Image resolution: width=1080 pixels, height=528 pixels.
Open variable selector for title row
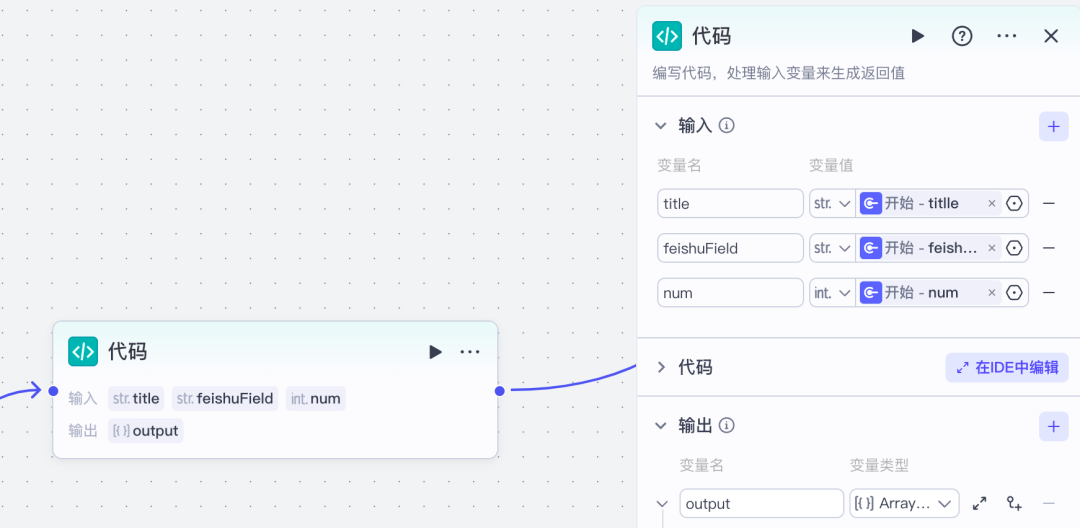point(1014,204)
